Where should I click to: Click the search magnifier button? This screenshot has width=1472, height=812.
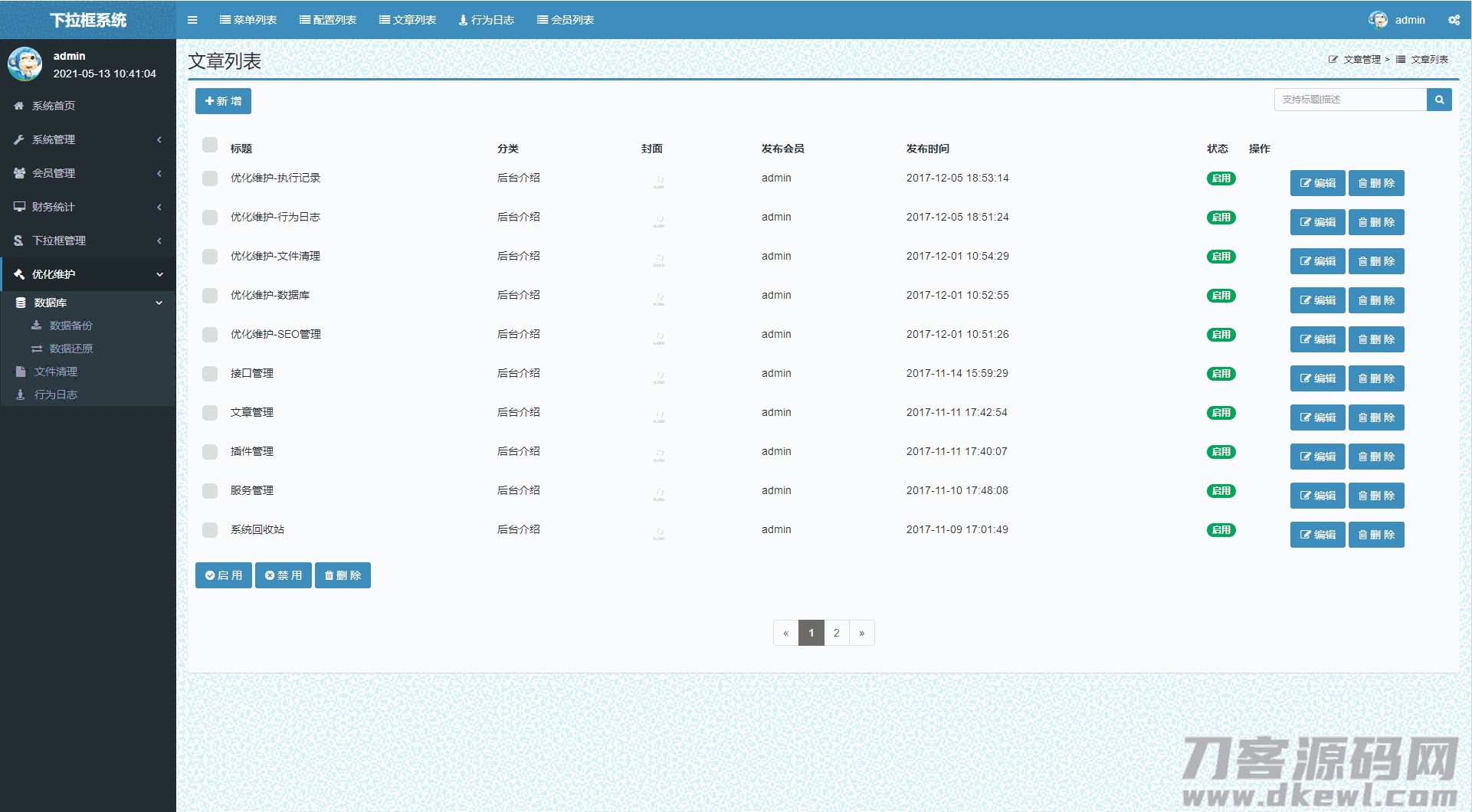click(1439, 100)
